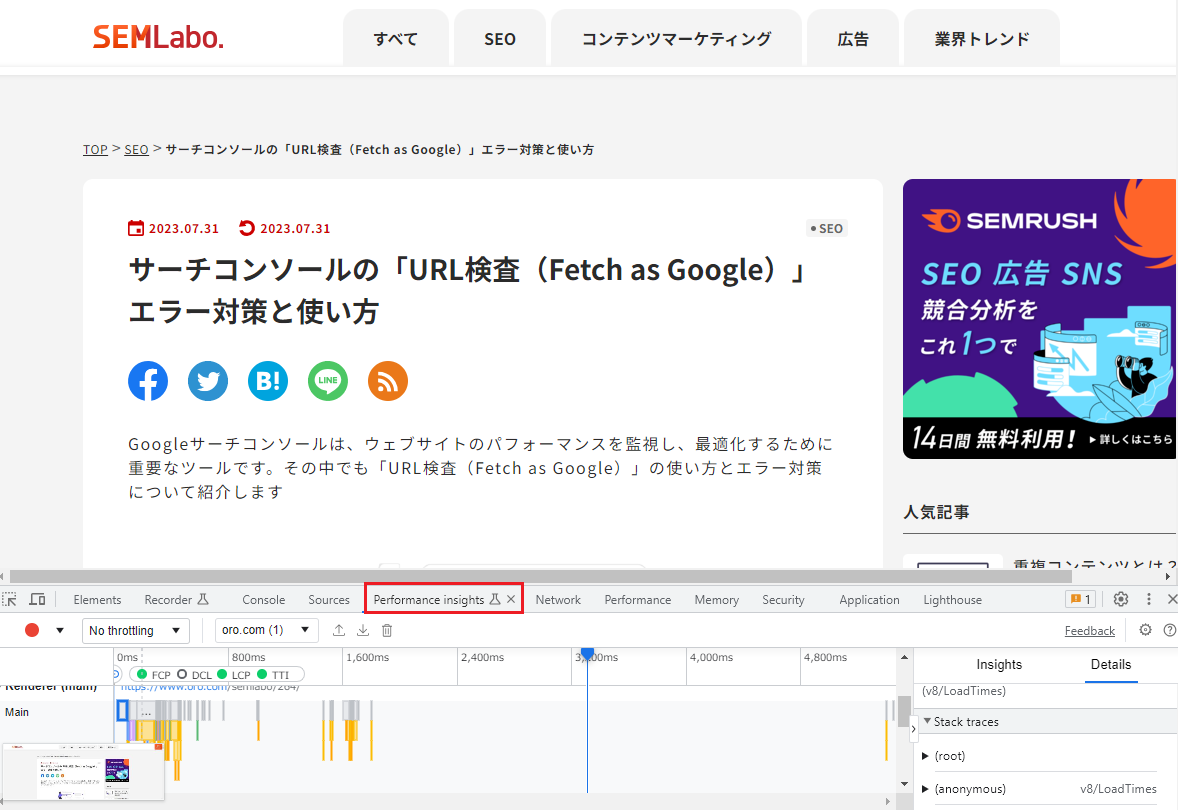The height and width of the screenshot is (810, 1178).
Task: Export the performance recording via upload icon
Action: pyautogui.click(x=340, y=630)
